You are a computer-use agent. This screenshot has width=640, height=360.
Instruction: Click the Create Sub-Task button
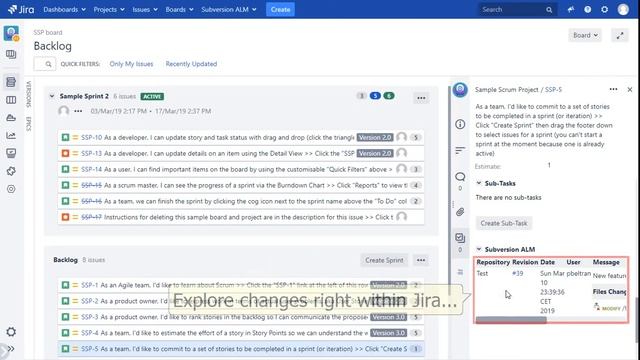504,223
